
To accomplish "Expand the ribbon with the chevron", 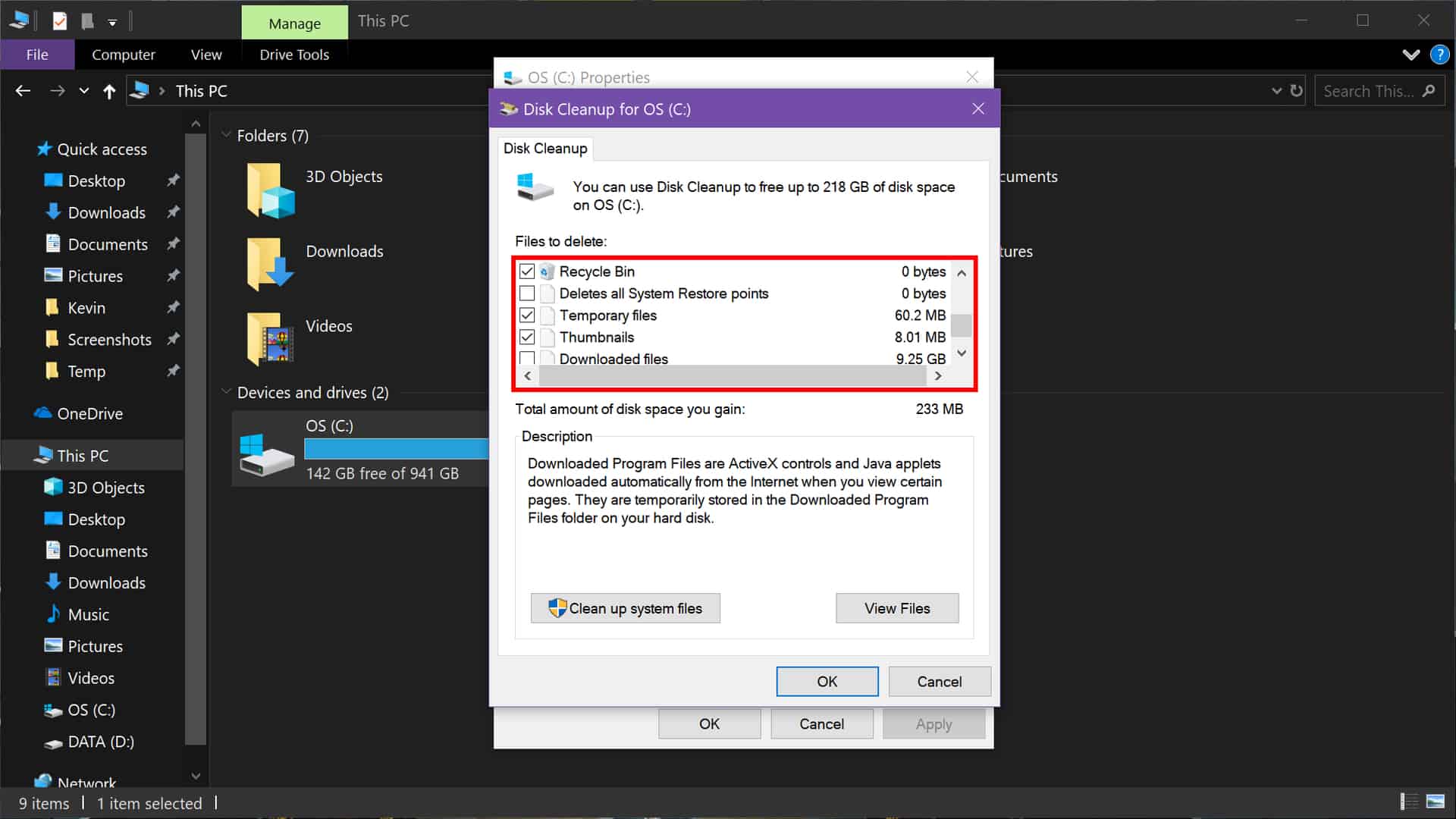I will (1410, 55).
